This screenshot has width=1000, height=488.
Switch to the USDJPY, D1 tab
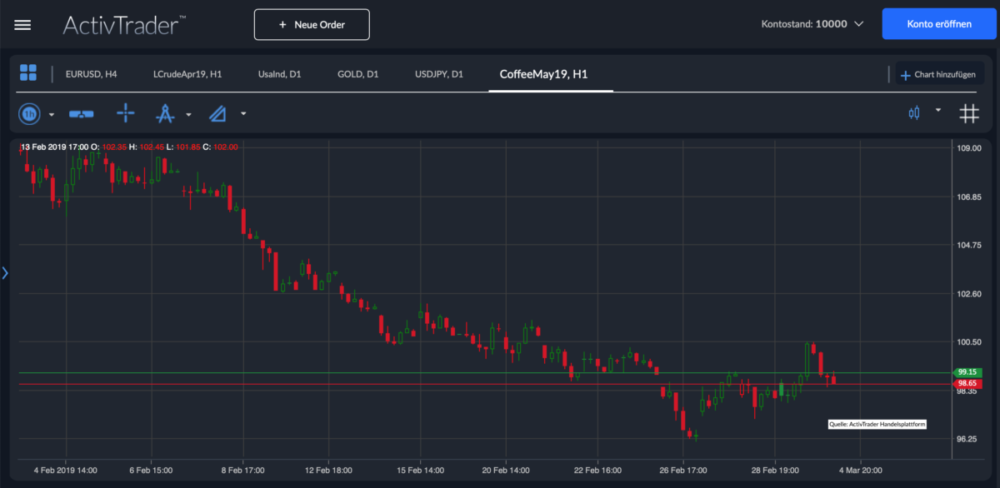point(439,75)
